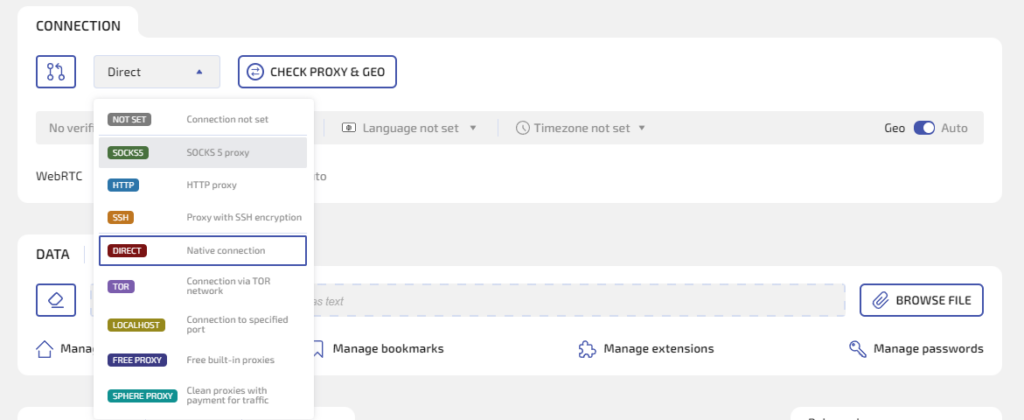Click the Browse File button
The height and width of the screenshot is (420, 1024).
click(x=920, y=300)
